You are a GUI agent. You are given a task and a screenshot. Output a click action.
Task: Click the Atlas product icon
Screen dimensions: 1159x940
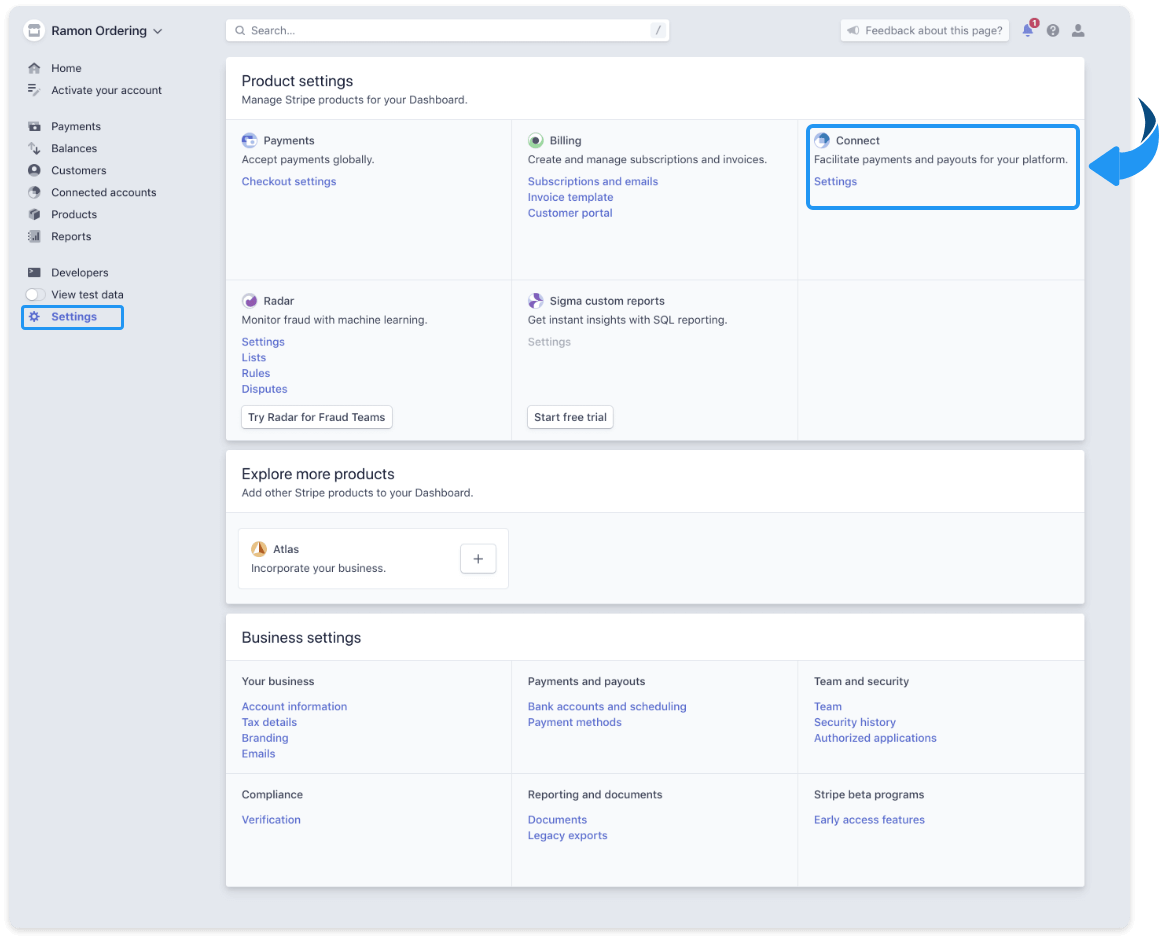pyautogui.click(x=259, y=549)
